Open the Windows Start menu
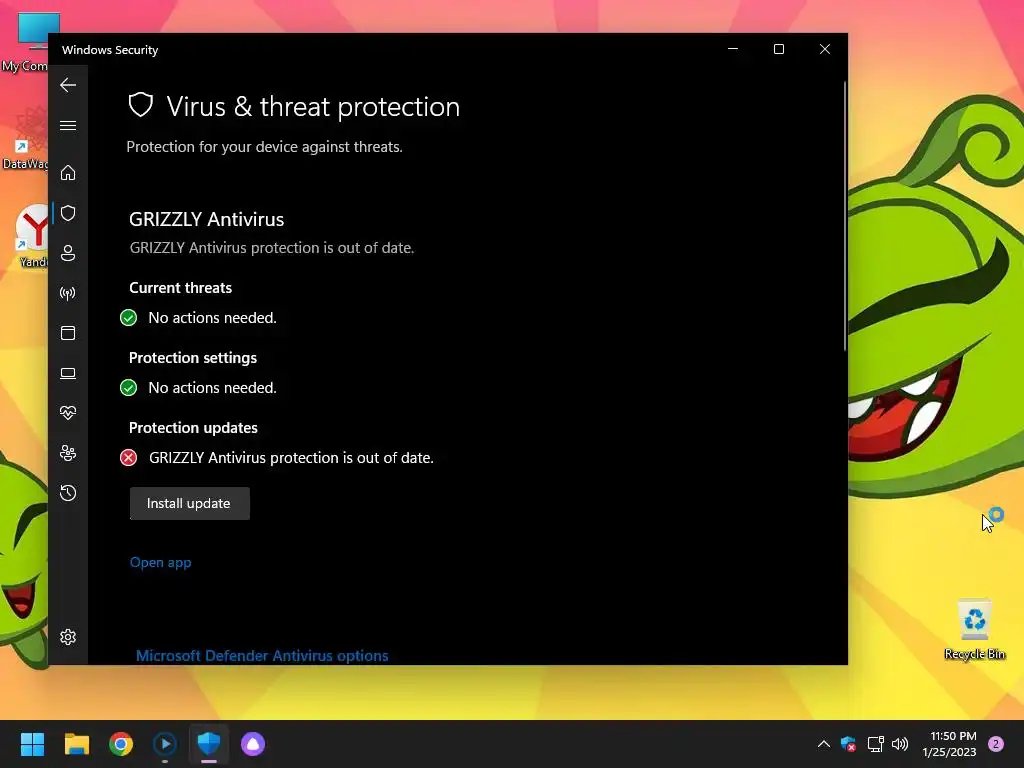 32,744
